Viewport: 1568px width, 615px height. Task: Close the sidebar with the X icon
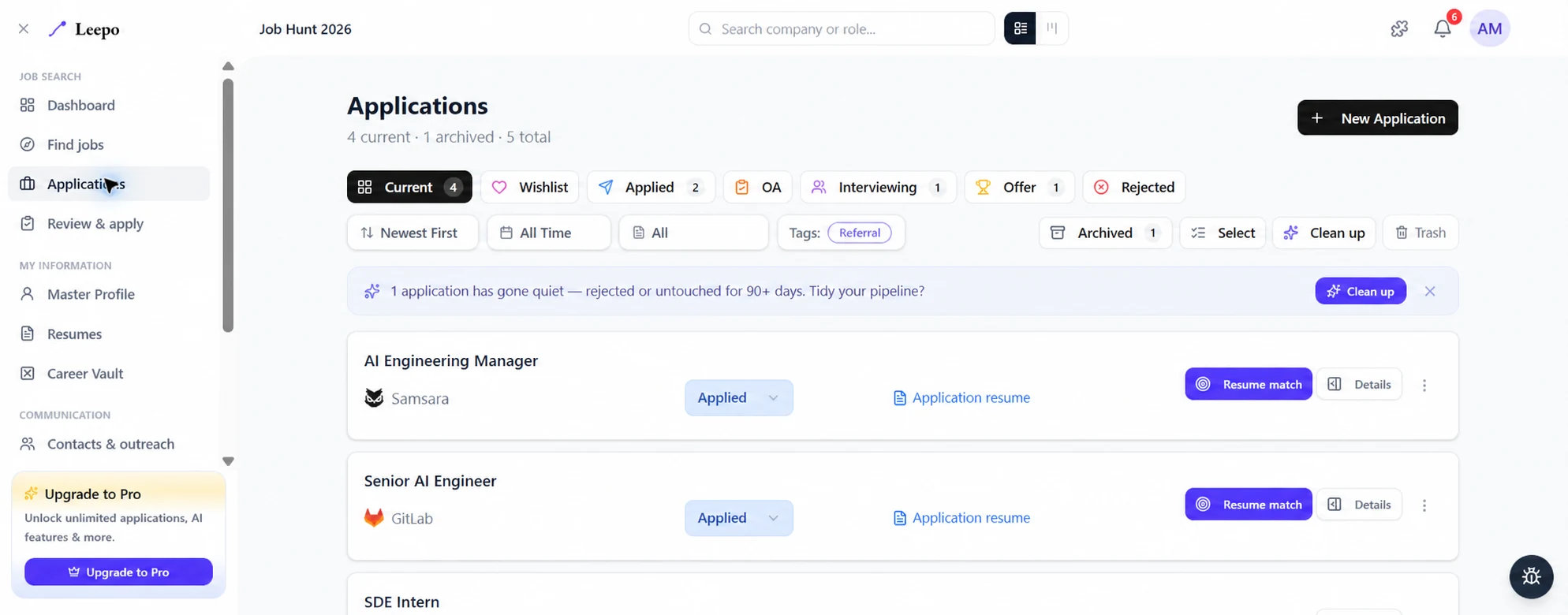(24, 29)
